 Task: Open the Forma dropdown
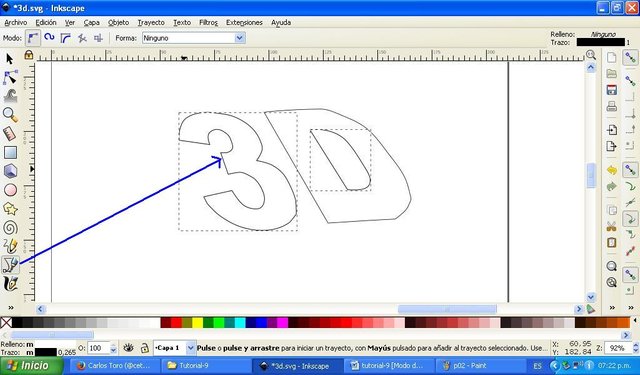pos(193,38)
